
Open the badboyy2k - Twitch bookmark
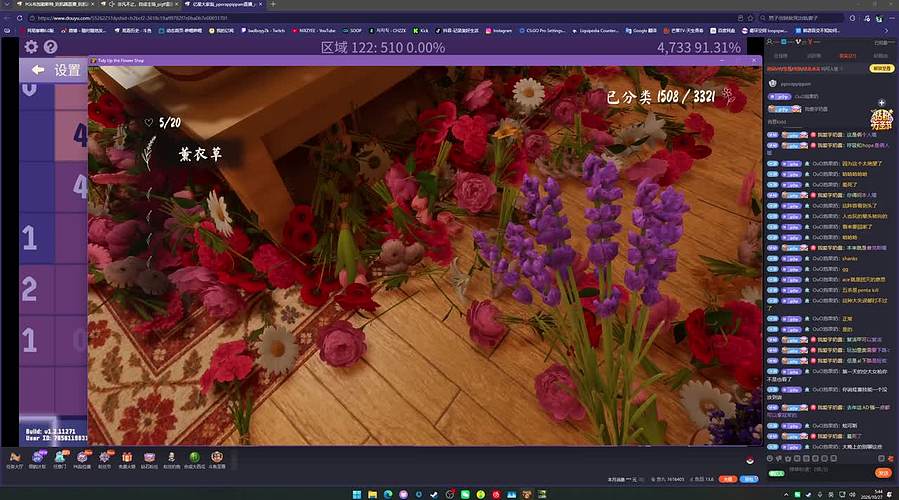point(263,30)
